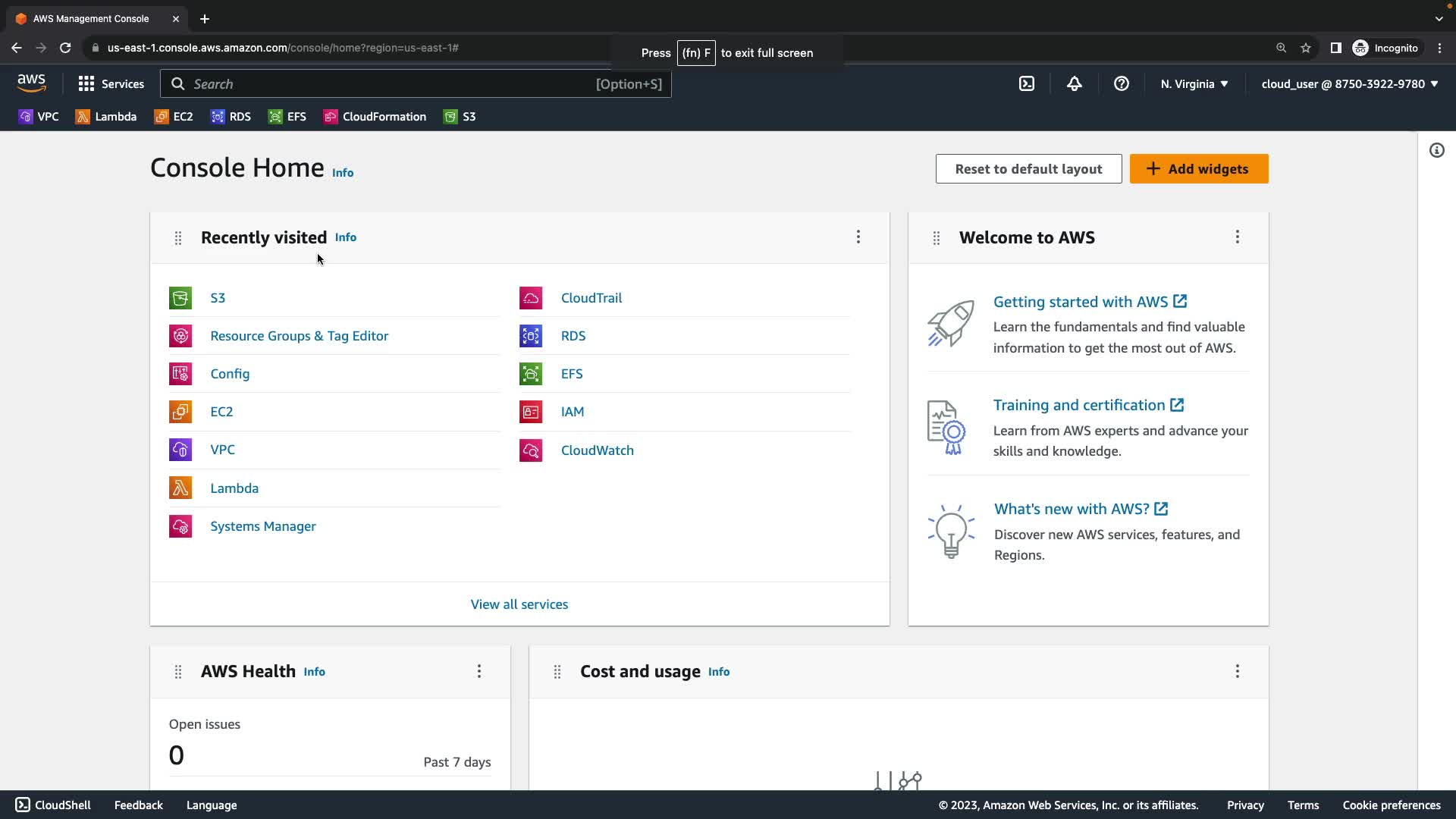Screen dimensions: 1456x819
Task: Open the help question mark icon
Action: pos(1121,84)
